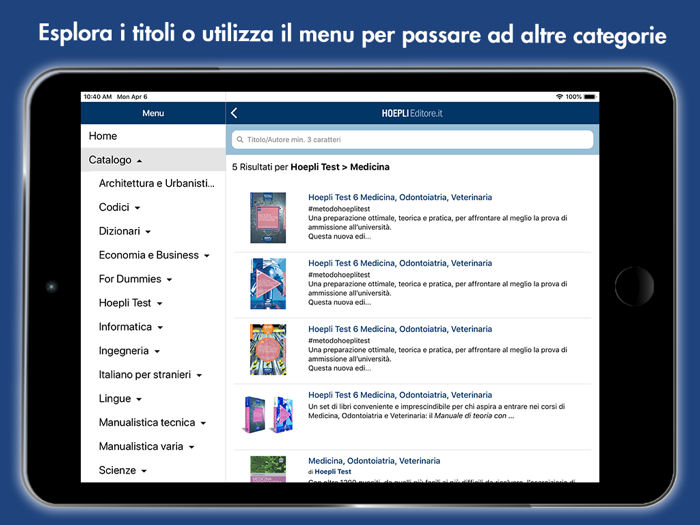This screenshot has width=700, height=525.
Task: Expand the Ingegneria category
Action: point(129,351)
